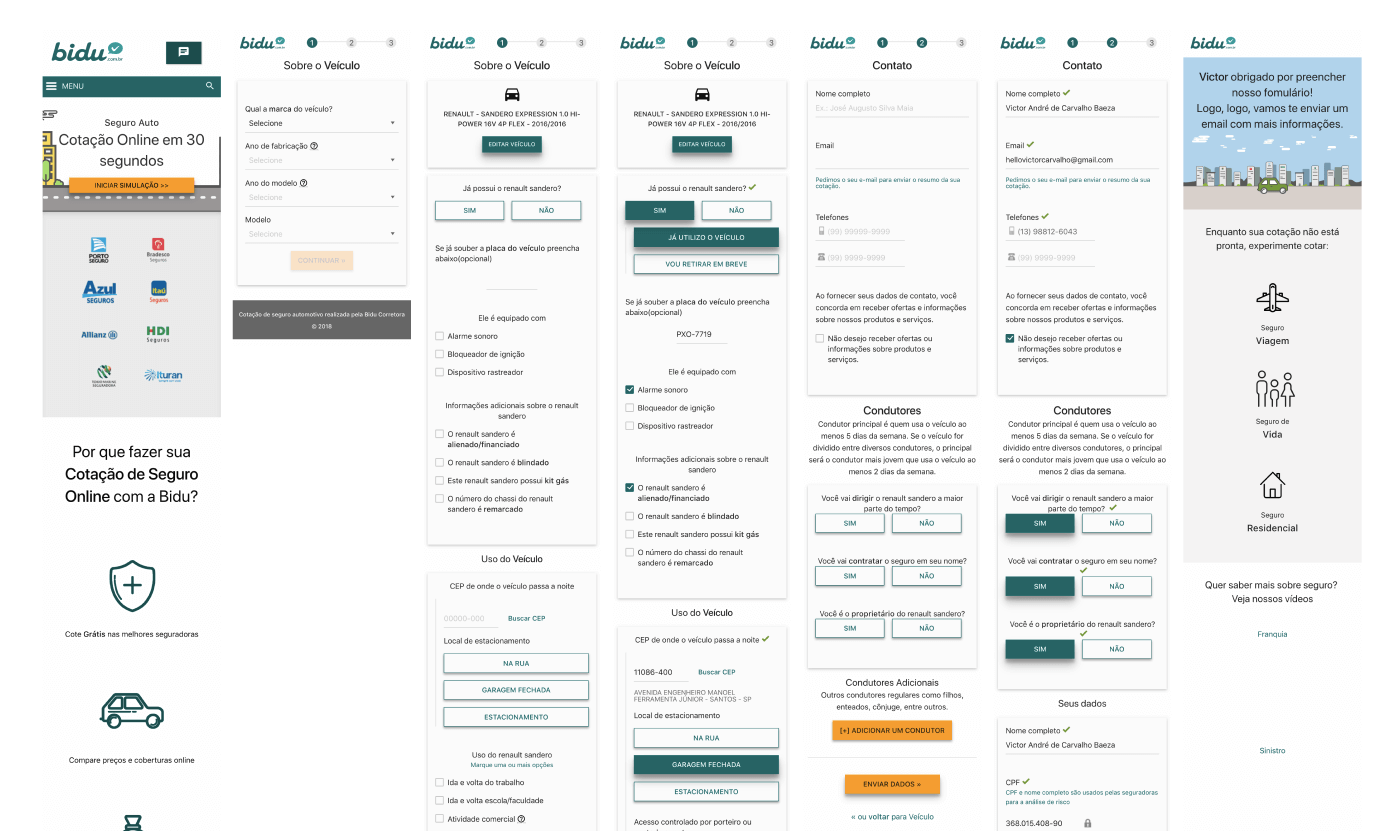Uncheck the ticked Não desejo receber ofertas box
This screenshot has width=1399, height=831.
1010,339
